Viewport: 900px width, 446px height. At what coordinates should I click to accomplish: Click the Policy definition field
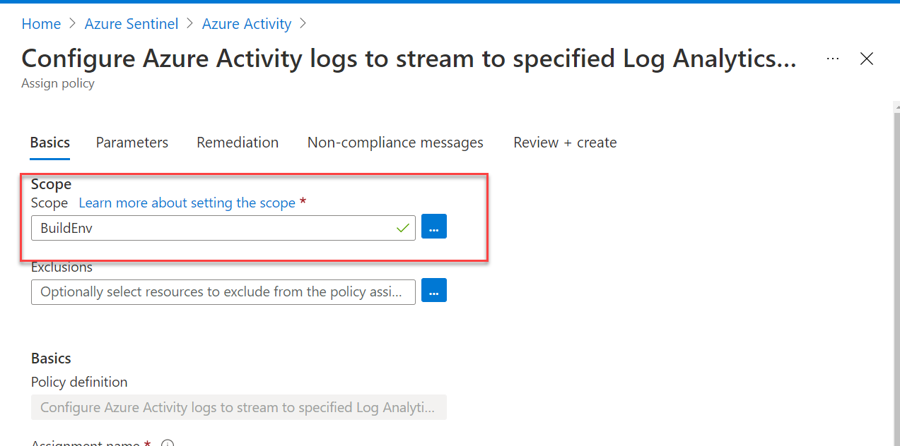click(x=238, y=407)
